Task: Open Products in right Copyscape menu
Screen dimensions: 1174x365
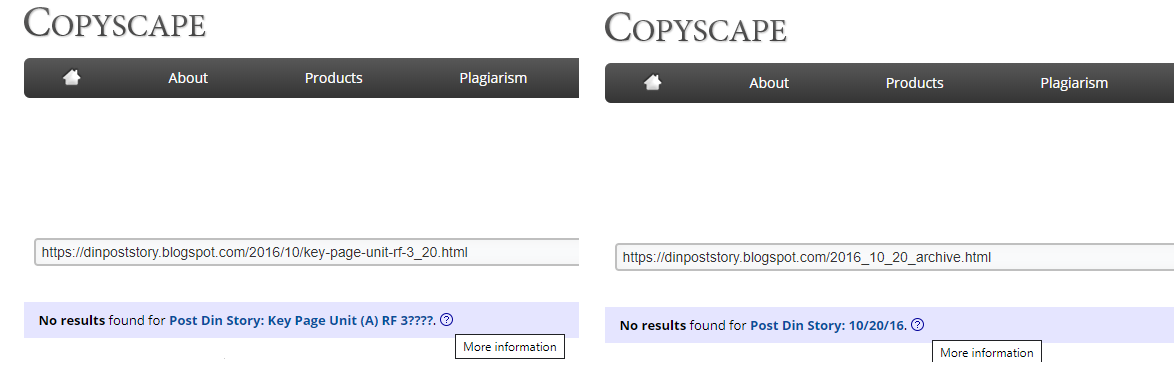Action: [914, 83]
